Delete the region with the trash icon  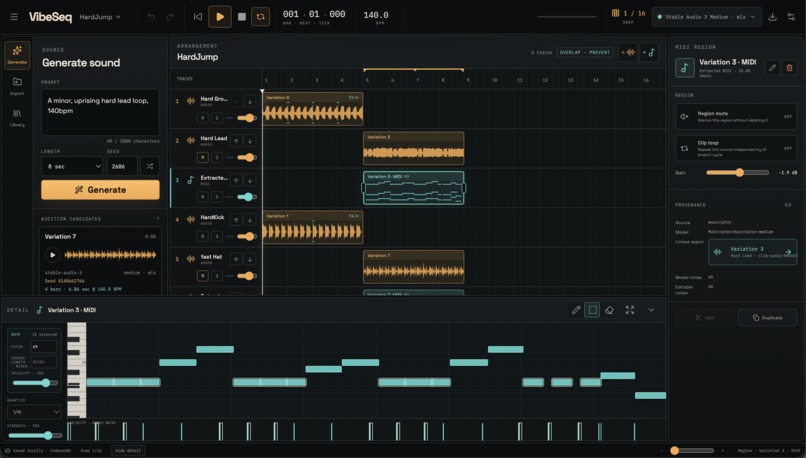[790, 68]
